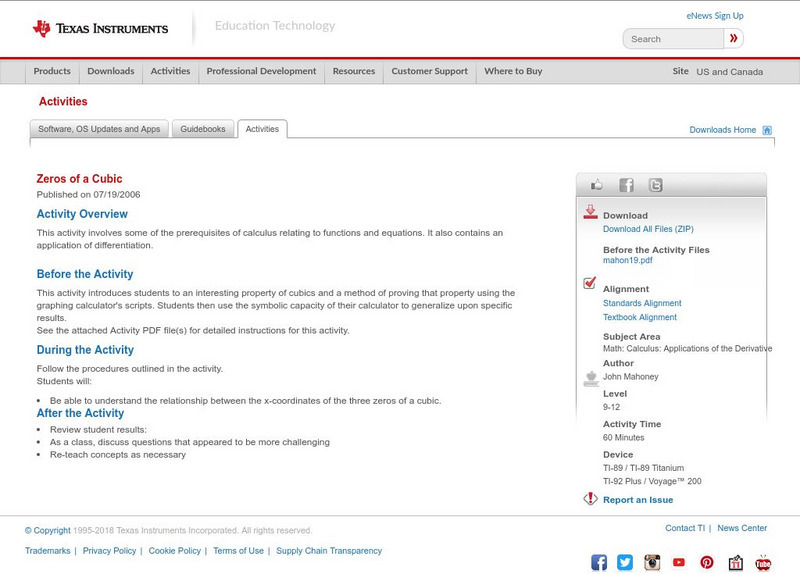Download All Files (ZIP)
This screenshot has width=800, height=574.
click(x=648, y=229)
